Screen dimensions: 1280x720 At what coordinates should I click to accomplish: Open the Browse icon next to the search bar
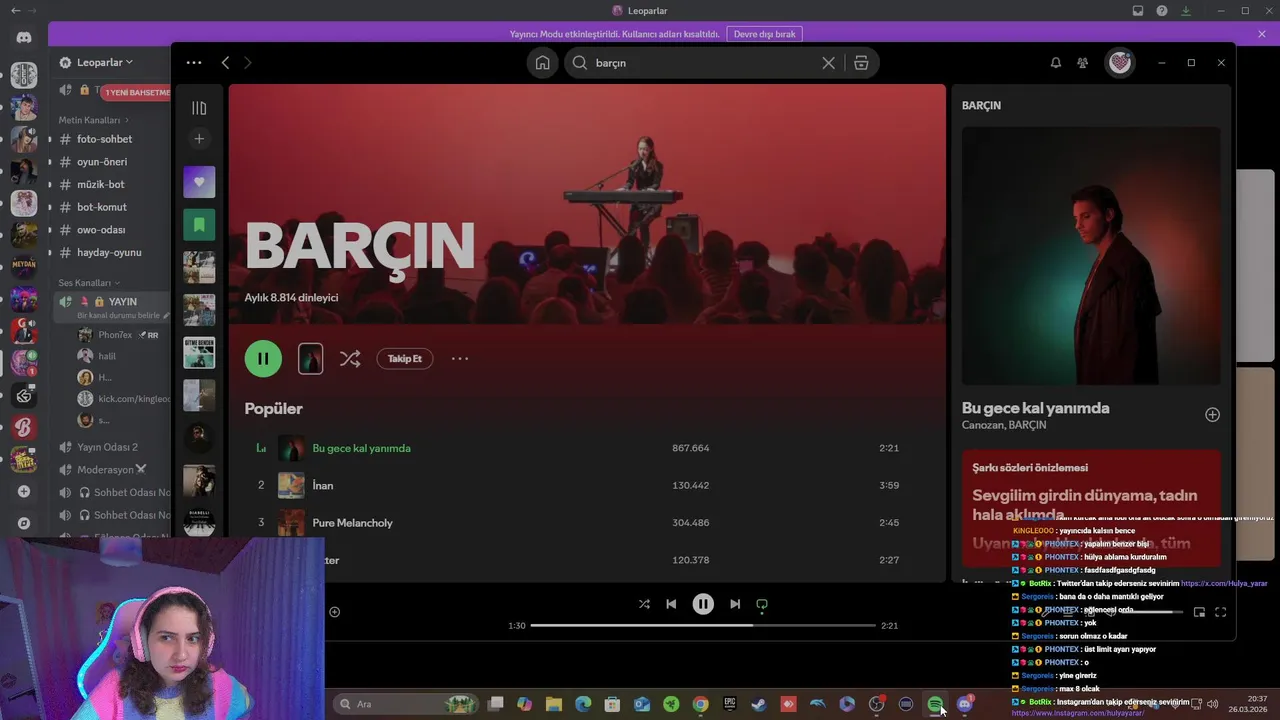[x=861, y=62]
